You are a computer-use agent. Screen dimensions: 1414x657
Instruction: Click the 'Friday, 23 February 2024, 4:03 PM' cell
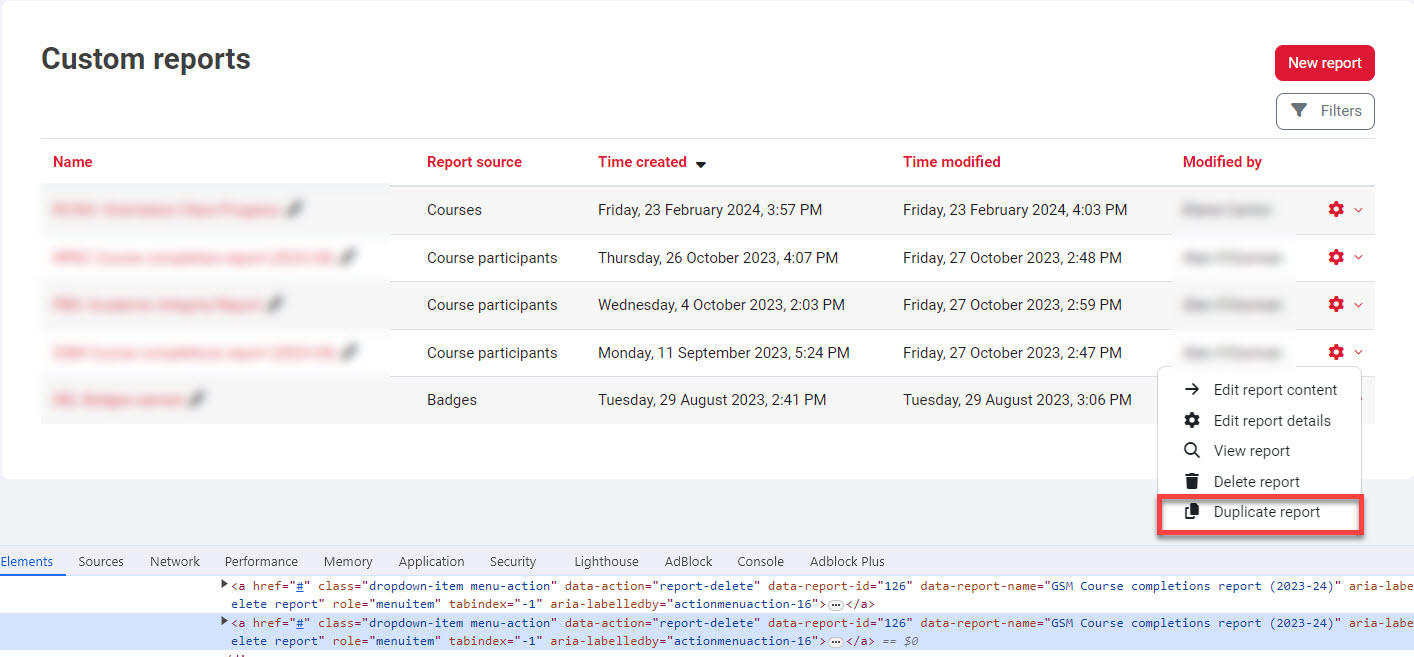coord(1015,210)
